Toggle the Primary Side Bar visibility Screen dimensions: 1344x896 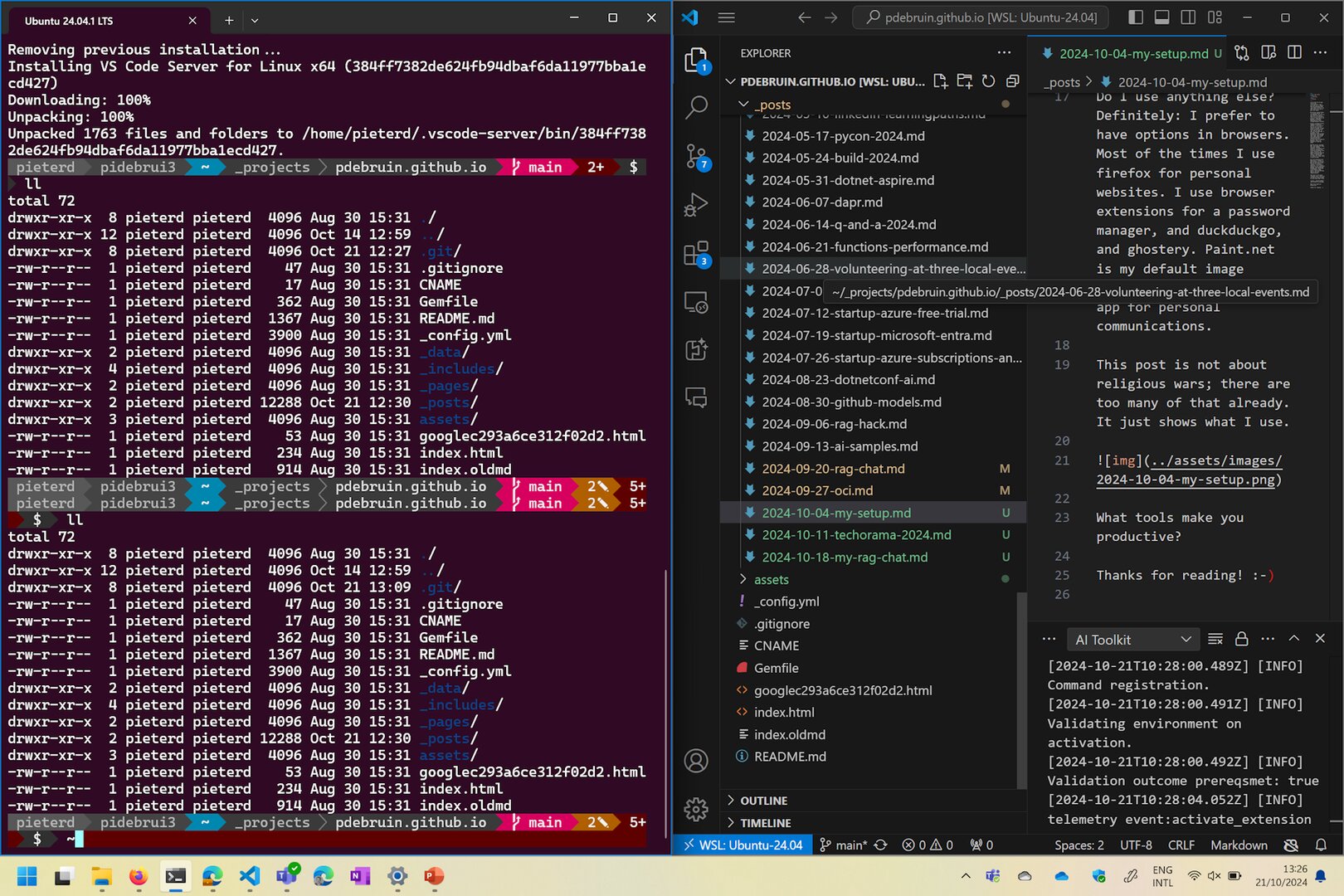pyautogui.click(x=1136, y=17)
